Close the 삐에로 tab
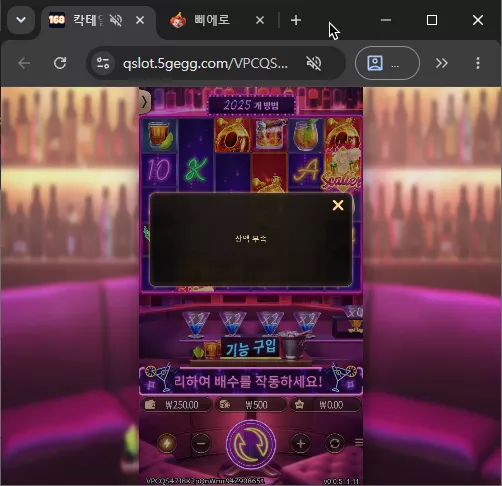 click(x=260, y=20)
